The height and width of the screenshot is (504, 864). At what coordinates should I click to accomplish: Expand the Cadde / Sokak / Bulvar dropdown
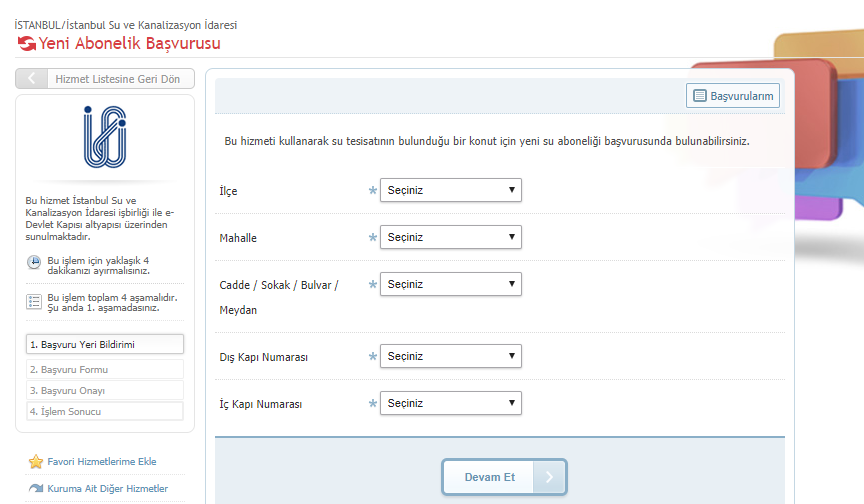(450, 284)
